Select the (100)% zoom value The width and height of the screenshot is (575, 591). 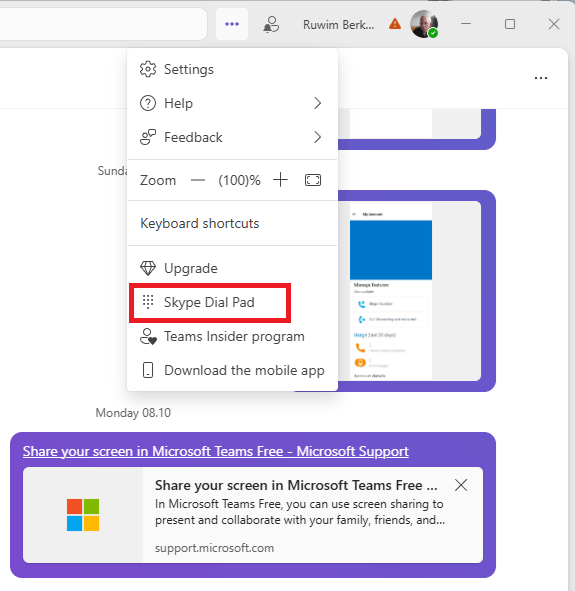239,180
